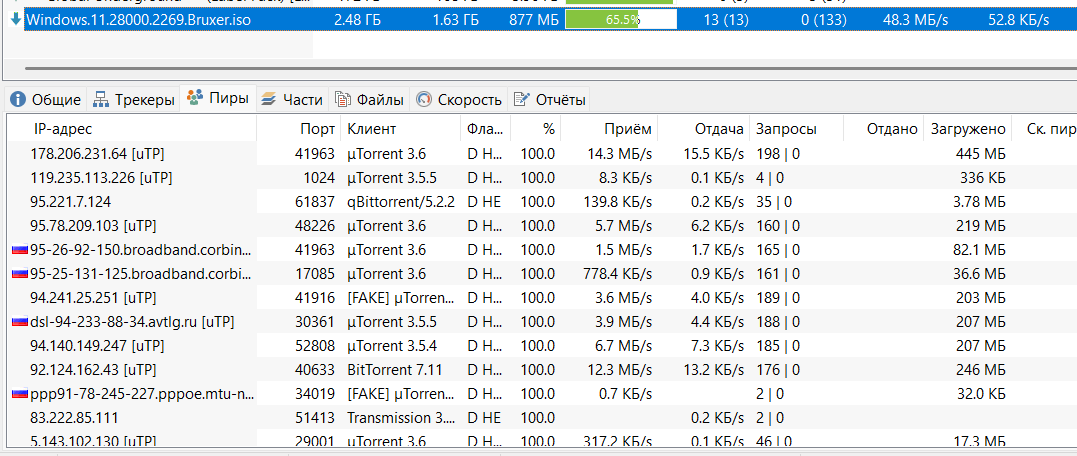The image size is (1077, 456).
Task: Click client cell qBittorrent/5.2.2
Action: point(400,202)
